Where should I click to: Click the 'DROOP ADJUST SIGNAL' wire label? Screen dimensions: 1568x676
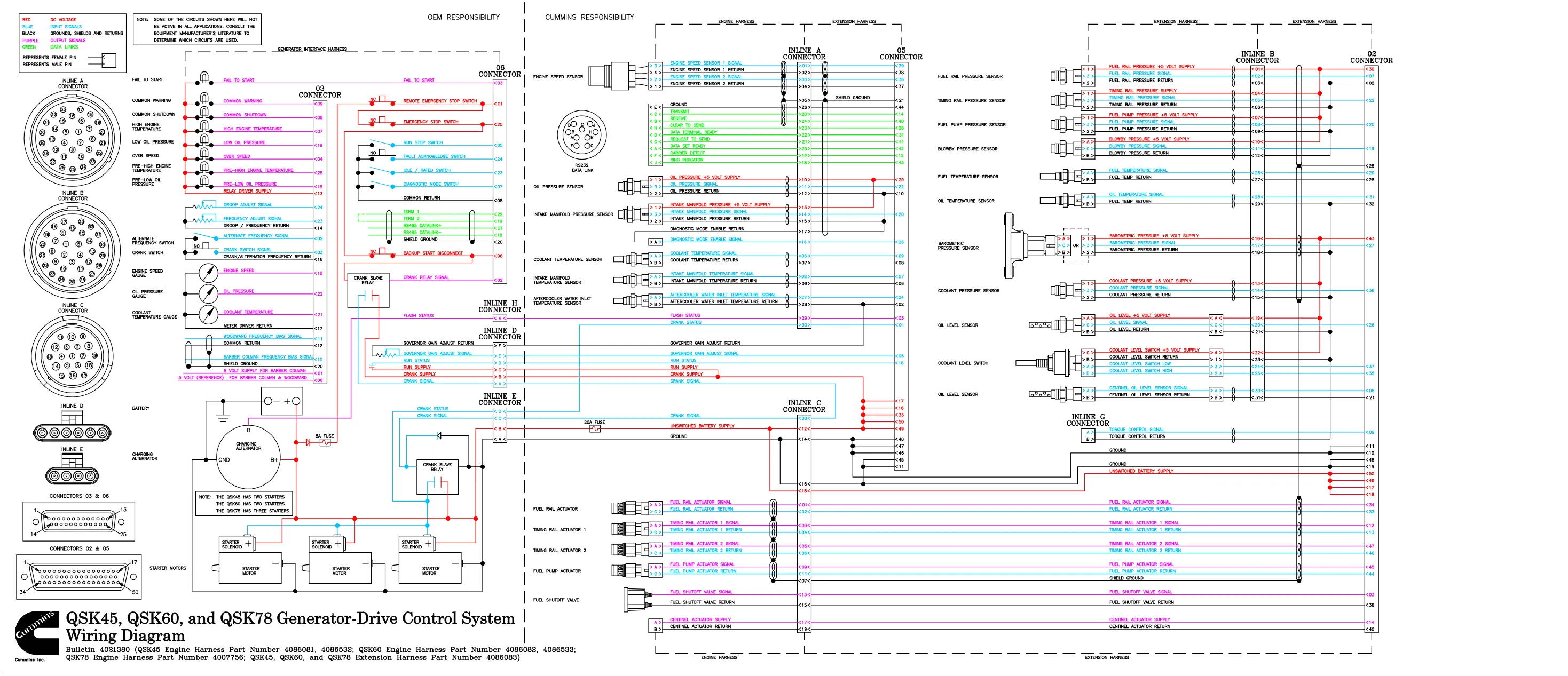(248, 205)
